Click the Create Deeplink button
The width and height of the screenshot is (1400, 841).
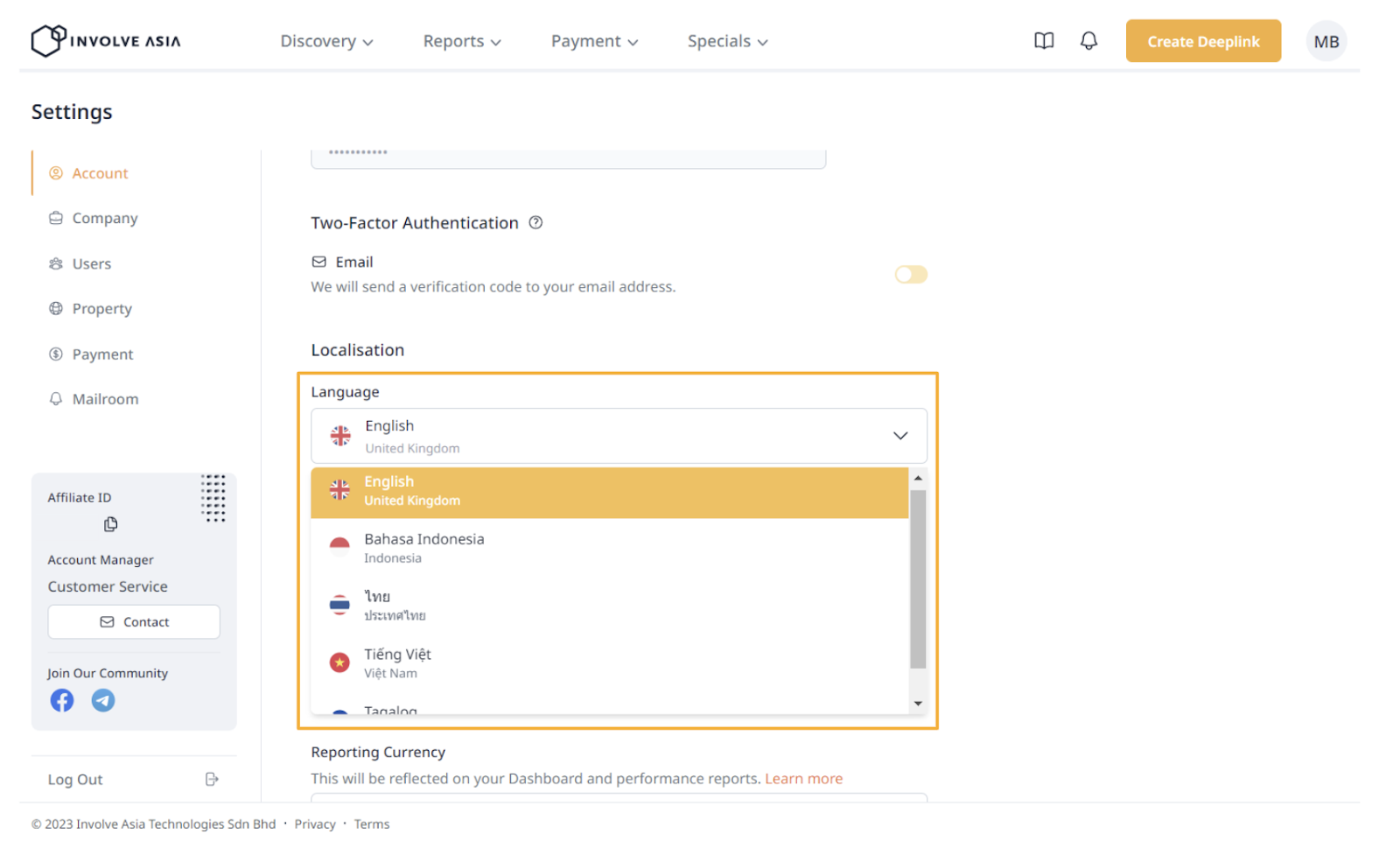[x=1202, y=41]
